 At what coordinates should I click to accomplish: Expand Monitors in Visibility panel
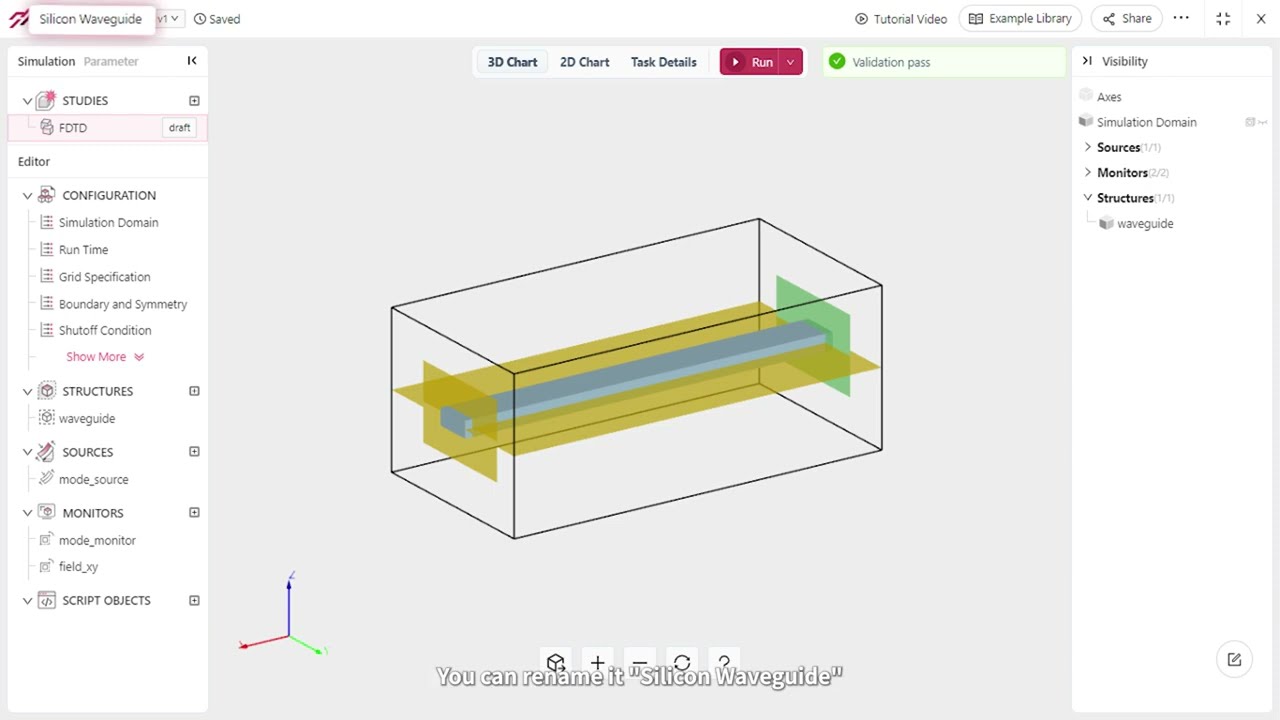click(x=1088, y=172)
